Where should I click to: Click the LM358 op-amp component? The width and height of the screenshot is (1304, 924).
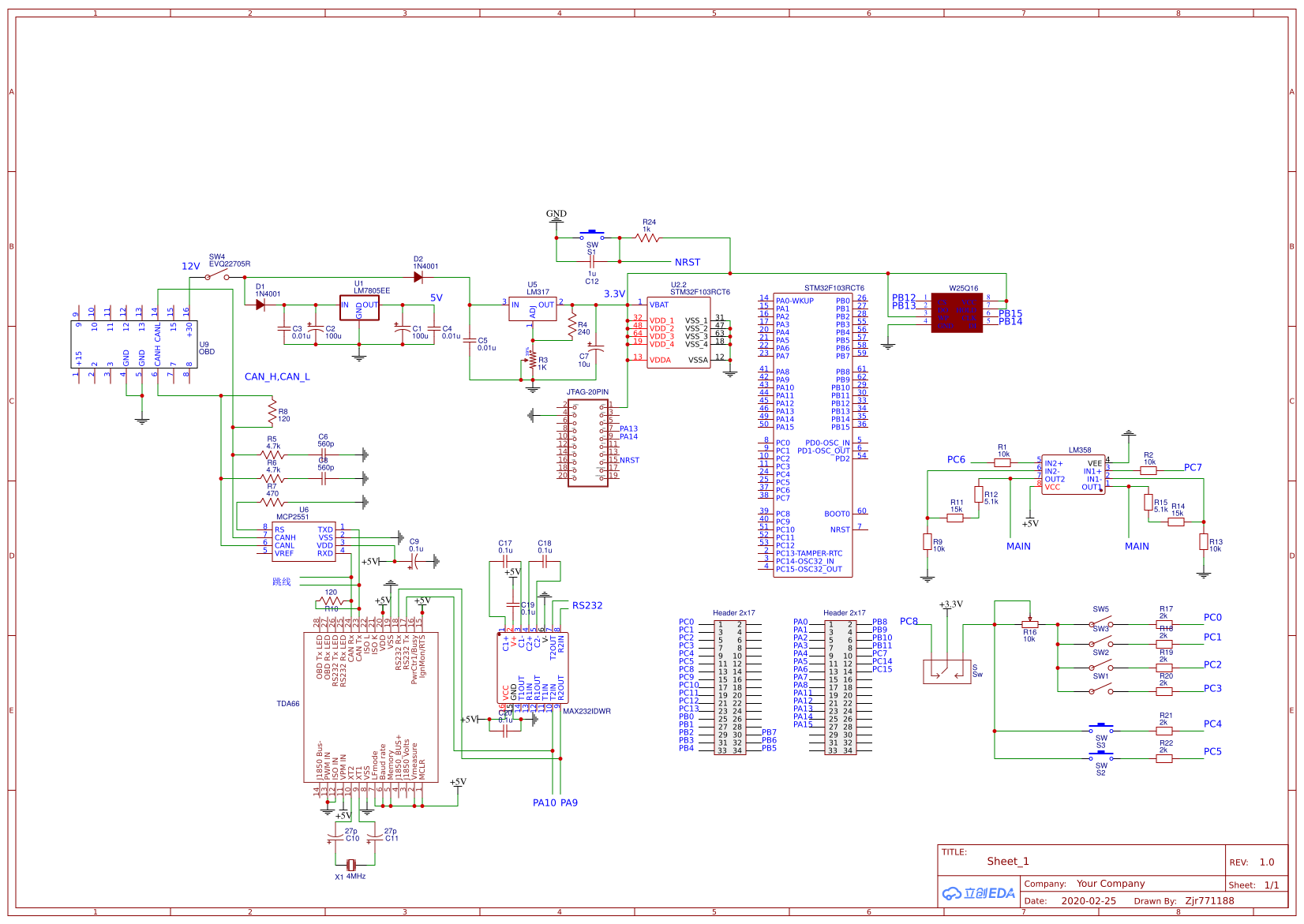point(1073,475)
